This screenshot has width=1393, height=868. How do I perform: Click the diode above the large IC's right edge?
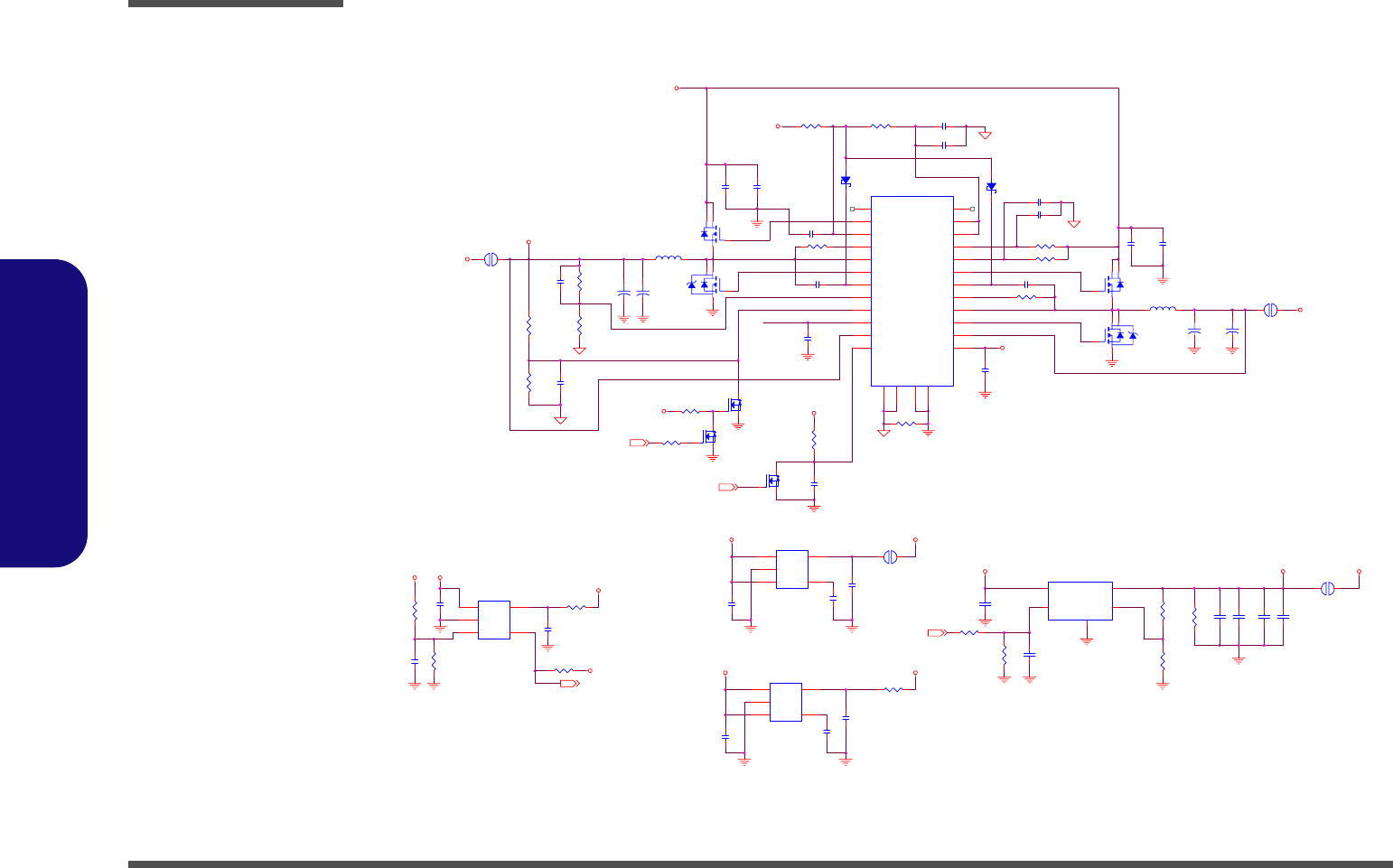pyautogui.click(x=991, y=187)
